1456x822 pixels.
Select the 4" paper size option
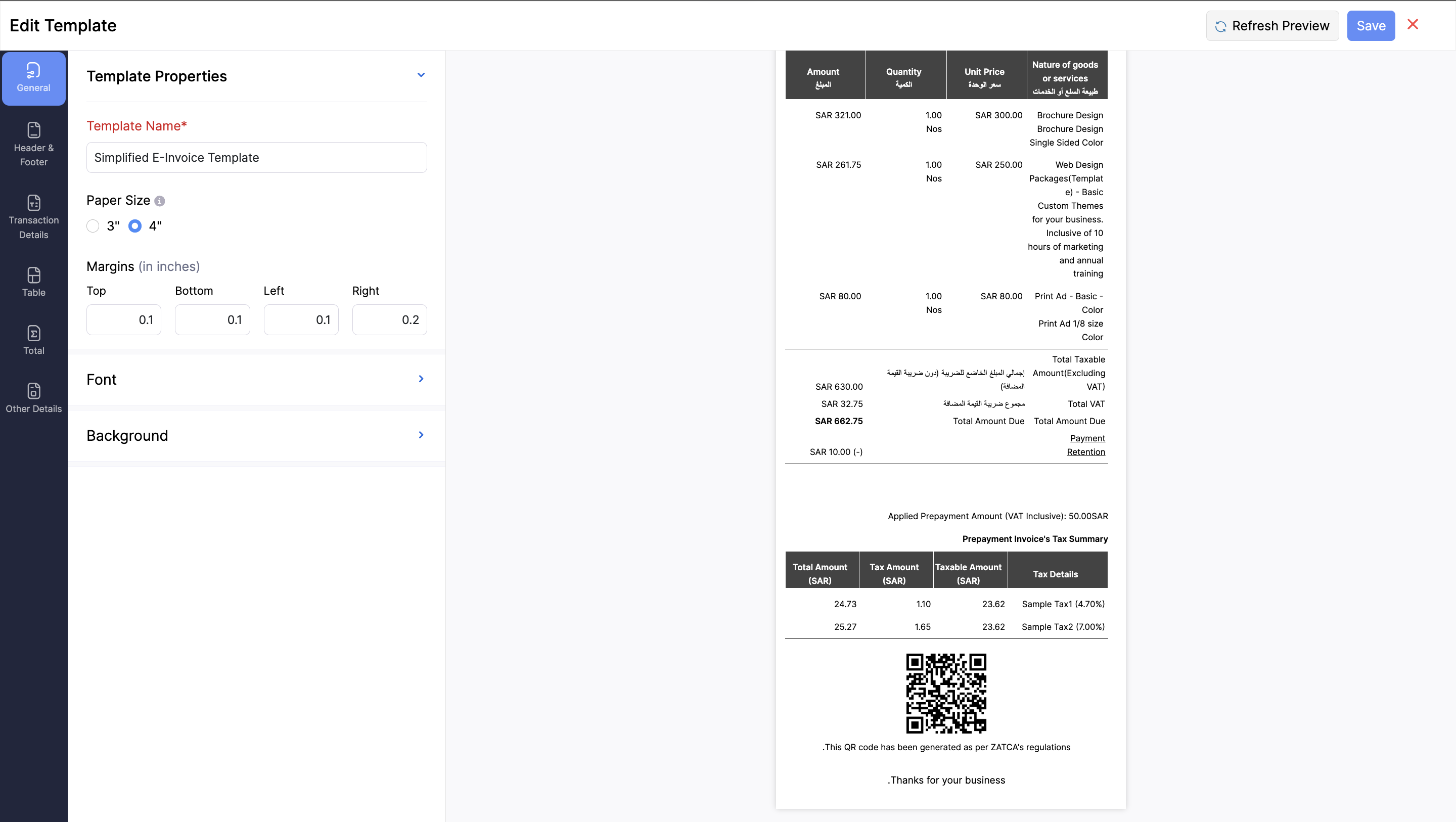(x=134, y=226)
